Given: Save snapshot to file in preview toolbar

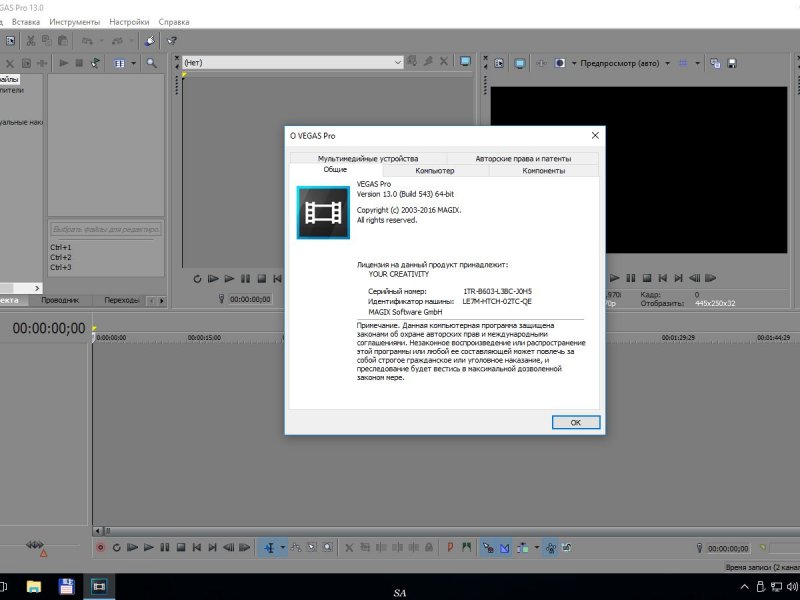Looking at the screenshot, I should 732,63.
